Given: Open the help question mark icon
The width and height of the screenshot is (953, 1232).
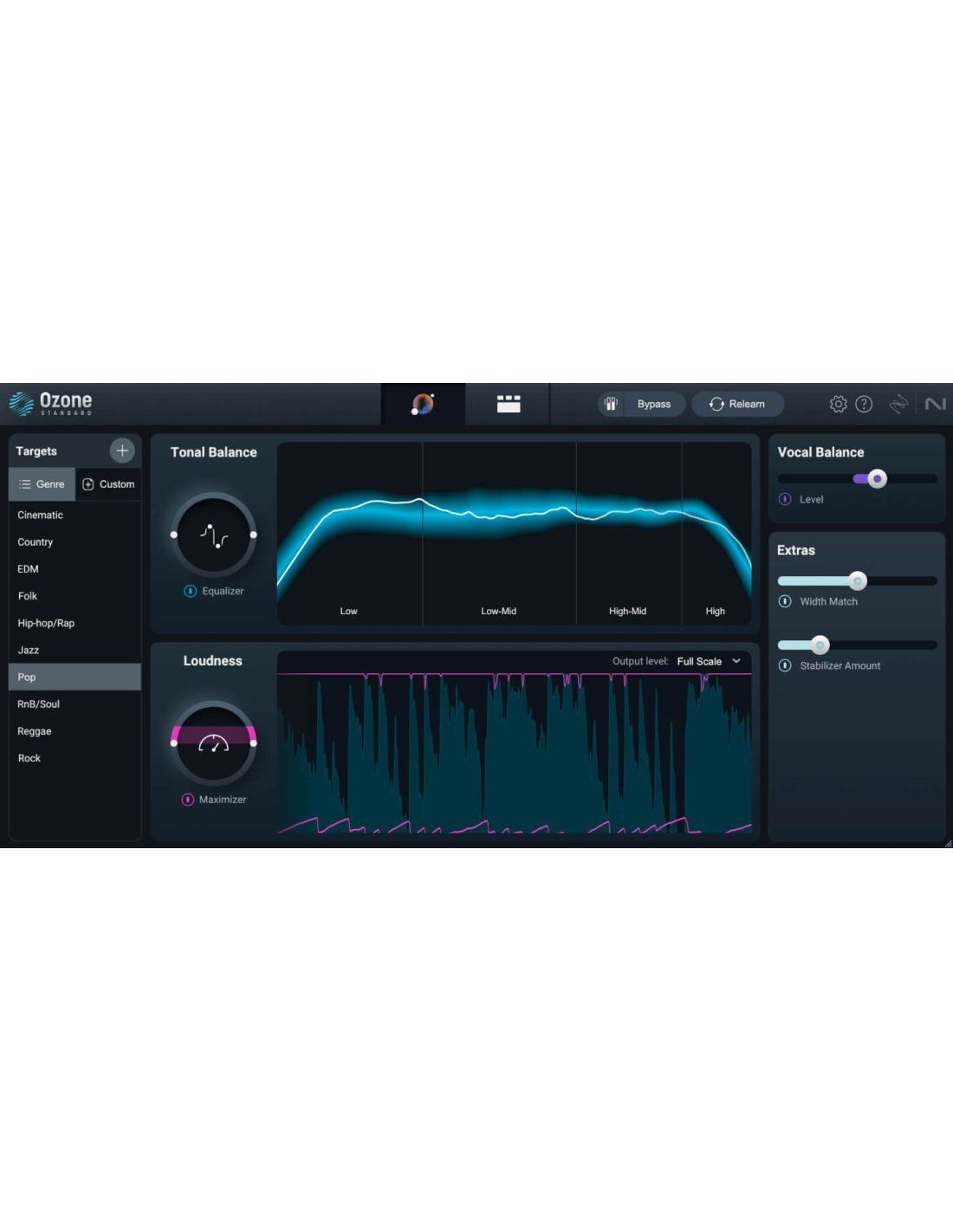Looking at the screenshot, I should coord(864,404).
